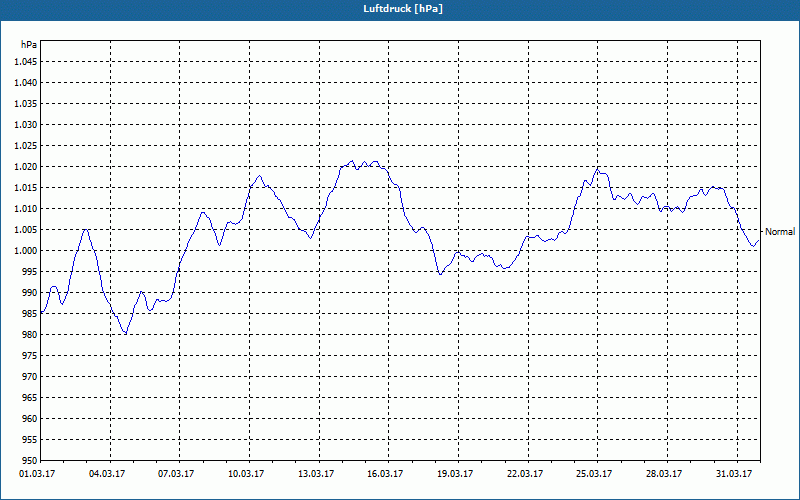
Task: Select the 1.045 y-axis value
Action: click(x=26, y=62)
